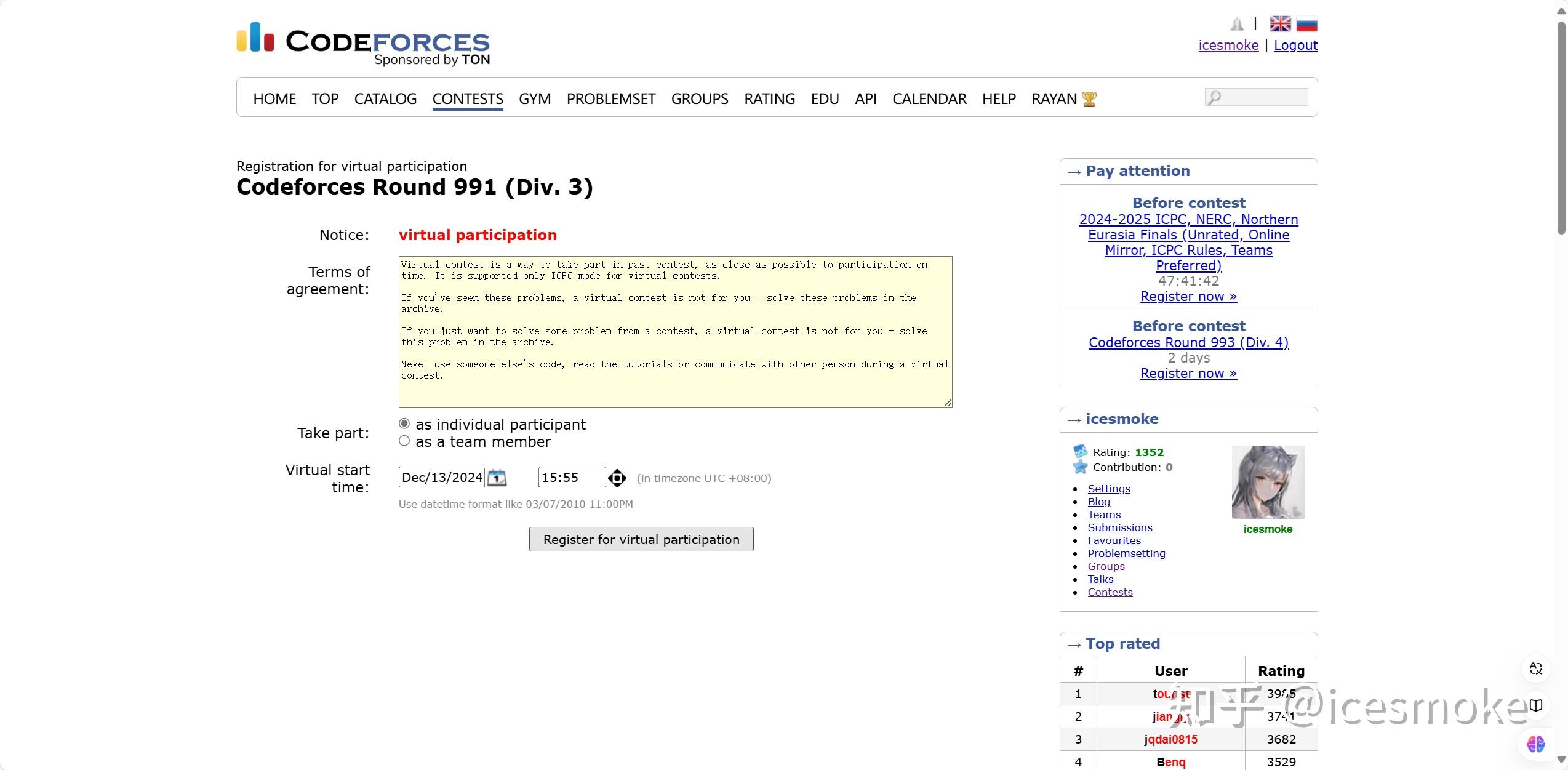This screenshot has width=1568, height=770.
Task: Select 'as individual participant' radio button
Action: pos(404,423)
